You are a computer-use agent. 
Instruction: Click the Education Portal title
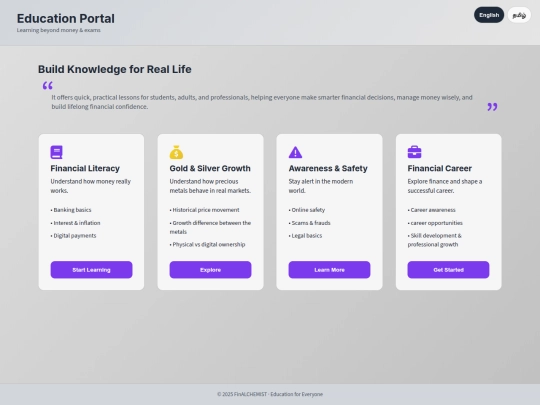(x=66, y=19)
